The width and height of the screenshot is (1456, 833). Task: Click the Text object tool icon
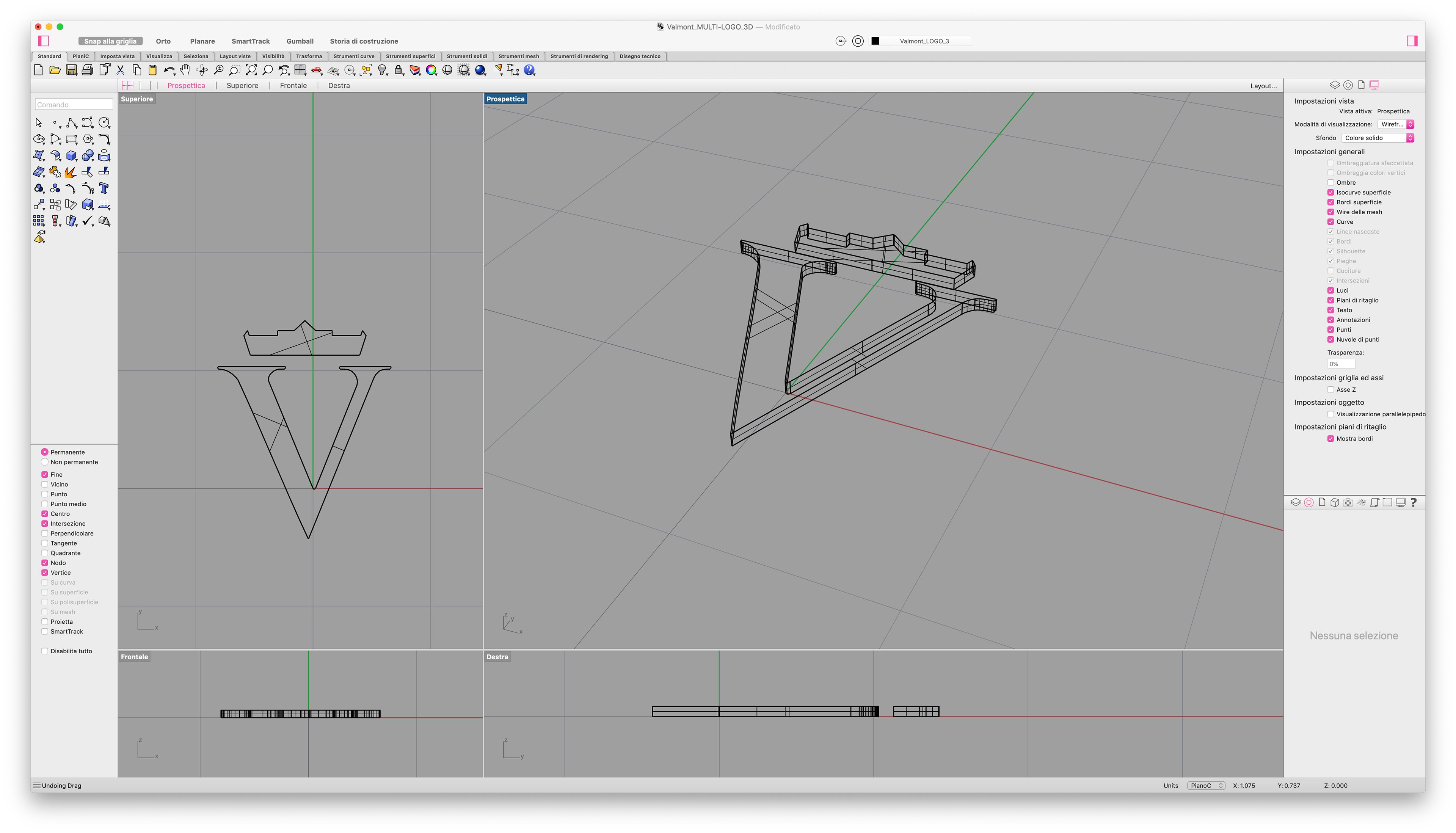point(104,188)
